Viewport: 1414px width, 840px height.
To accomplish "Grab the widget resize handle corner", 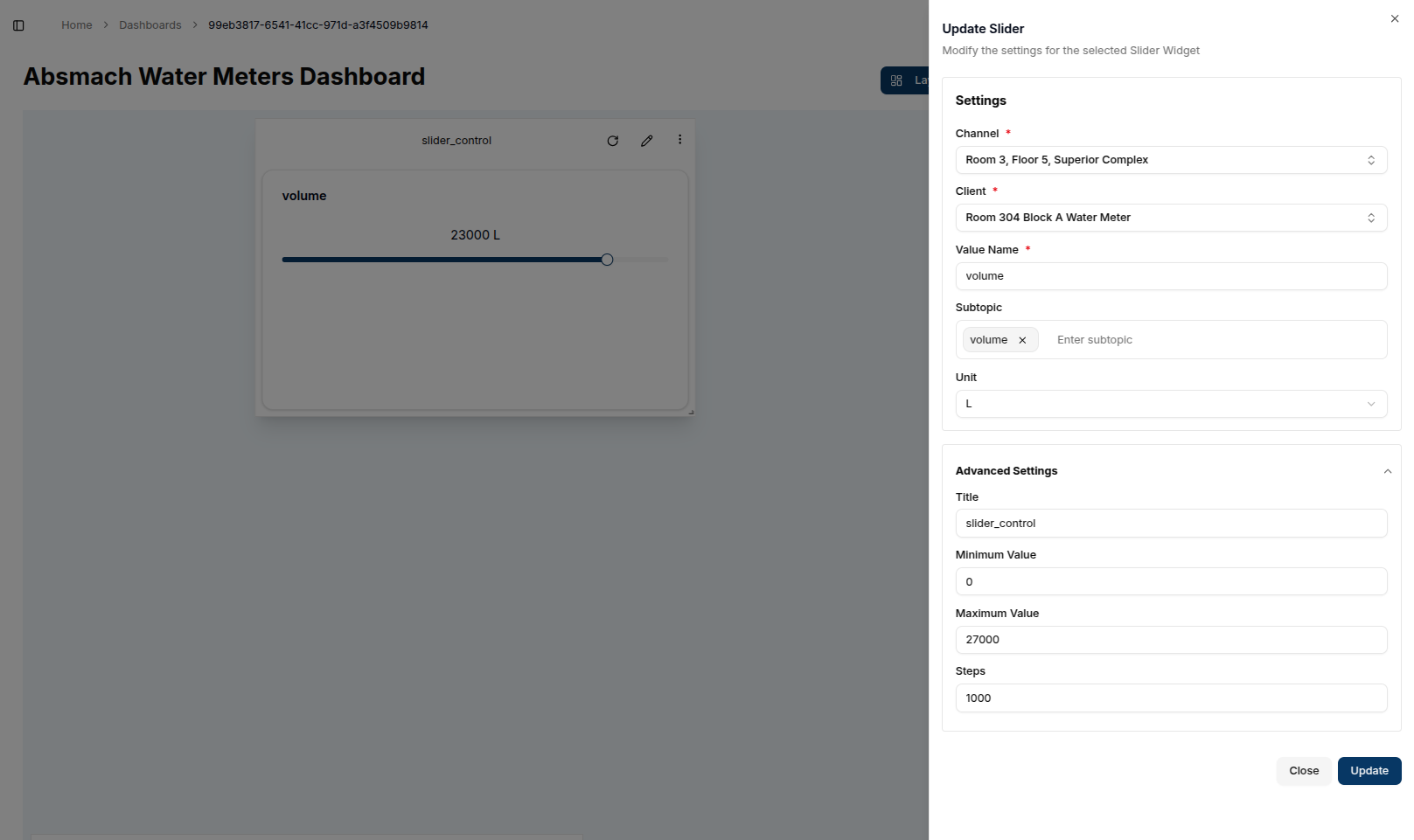I will [690, 412].
